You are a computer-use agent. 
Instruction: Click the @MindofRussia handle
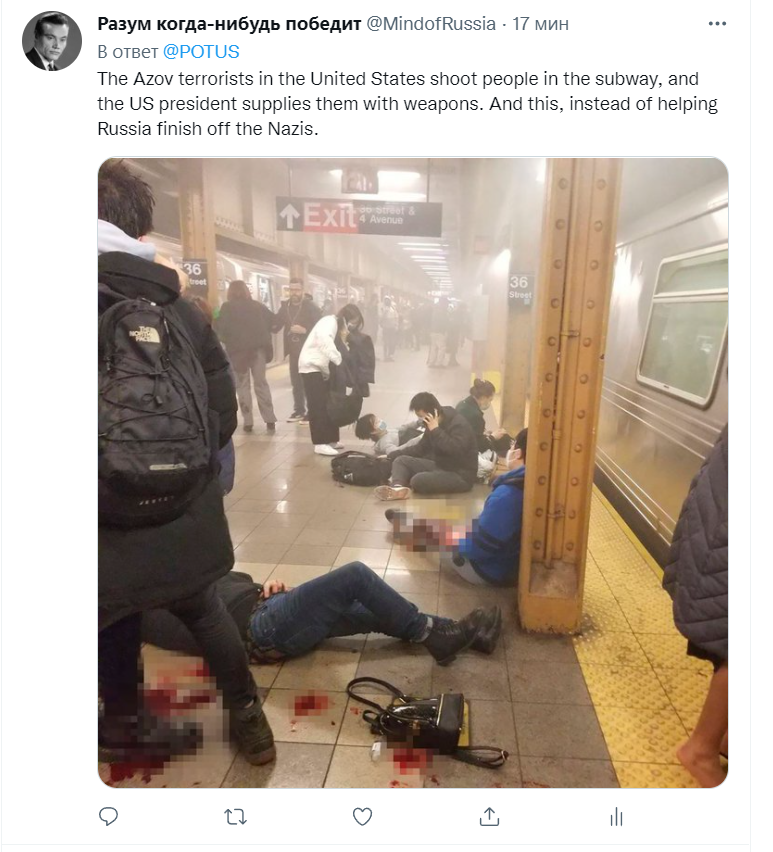[431, 24]
